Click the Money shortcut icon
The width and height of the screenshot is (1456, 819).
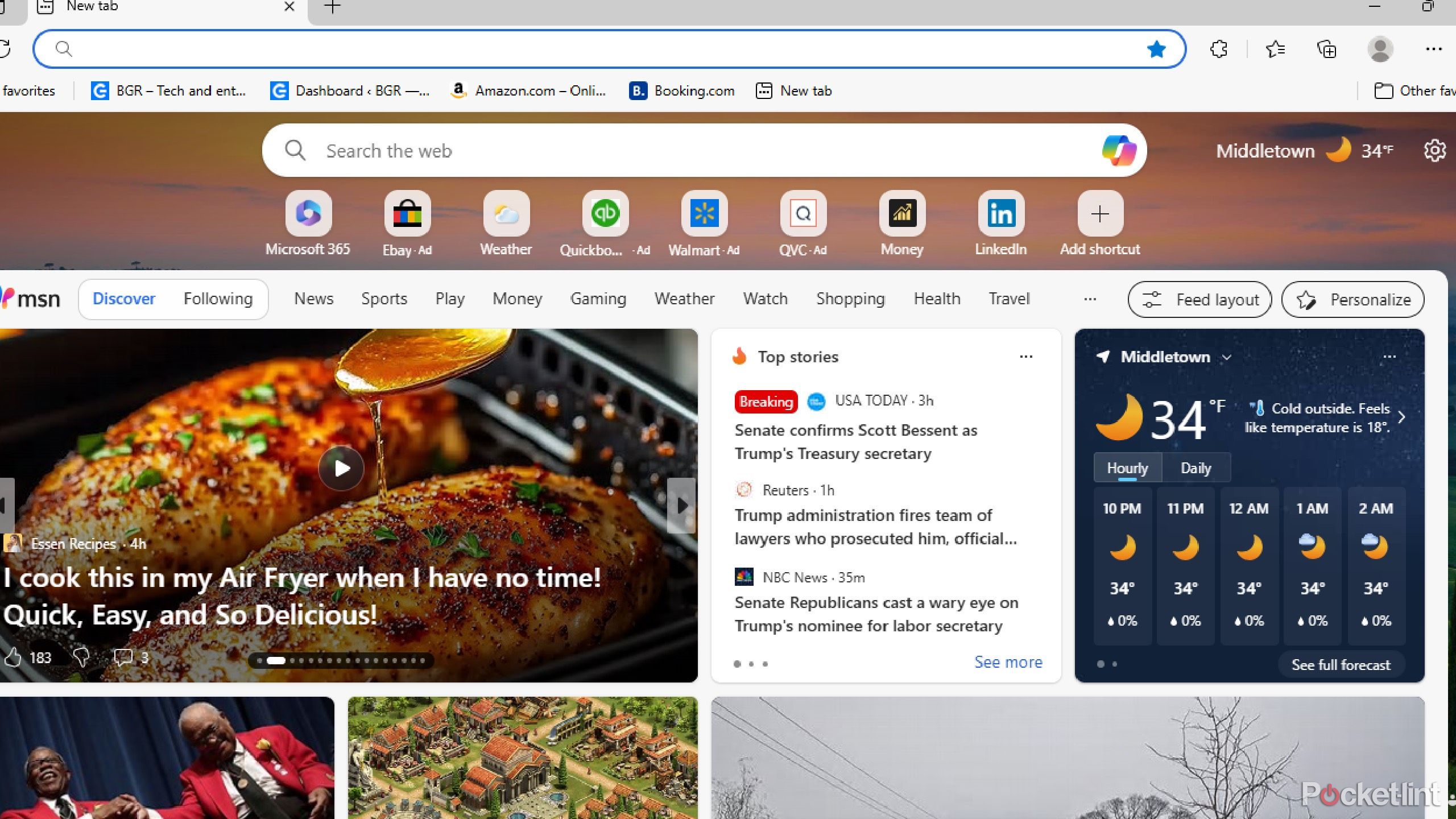[x=902, y=213]
